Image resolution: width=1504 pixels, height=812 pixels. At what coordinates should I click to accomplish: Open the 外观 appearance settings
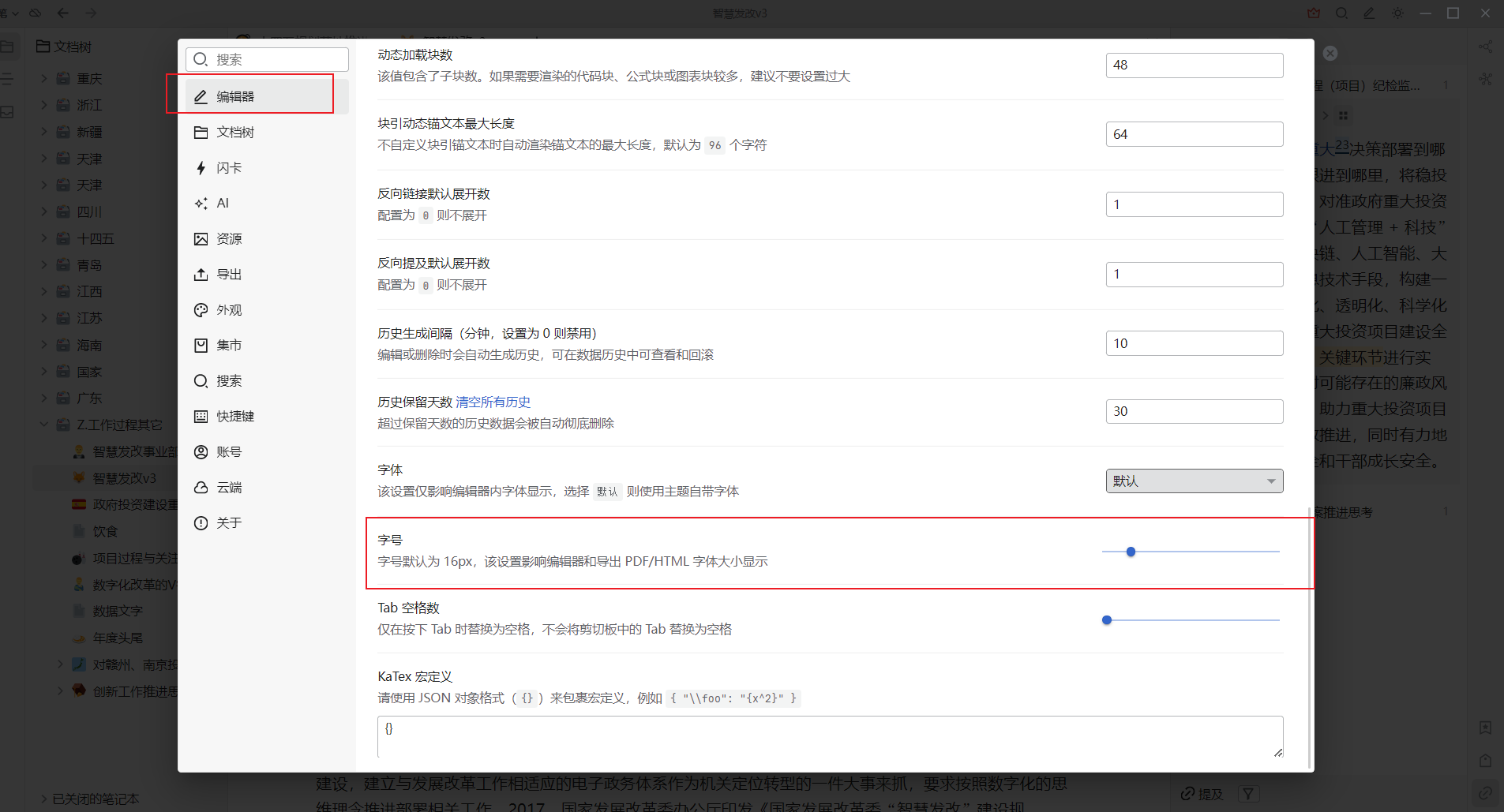click(229, 310)
